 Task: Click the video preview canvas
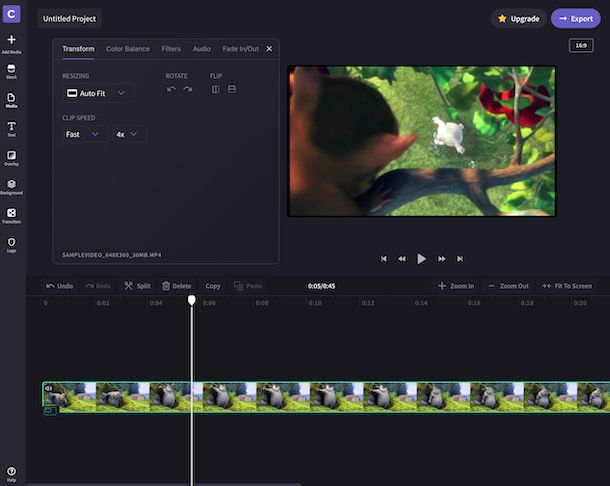(x=422, y=141)
